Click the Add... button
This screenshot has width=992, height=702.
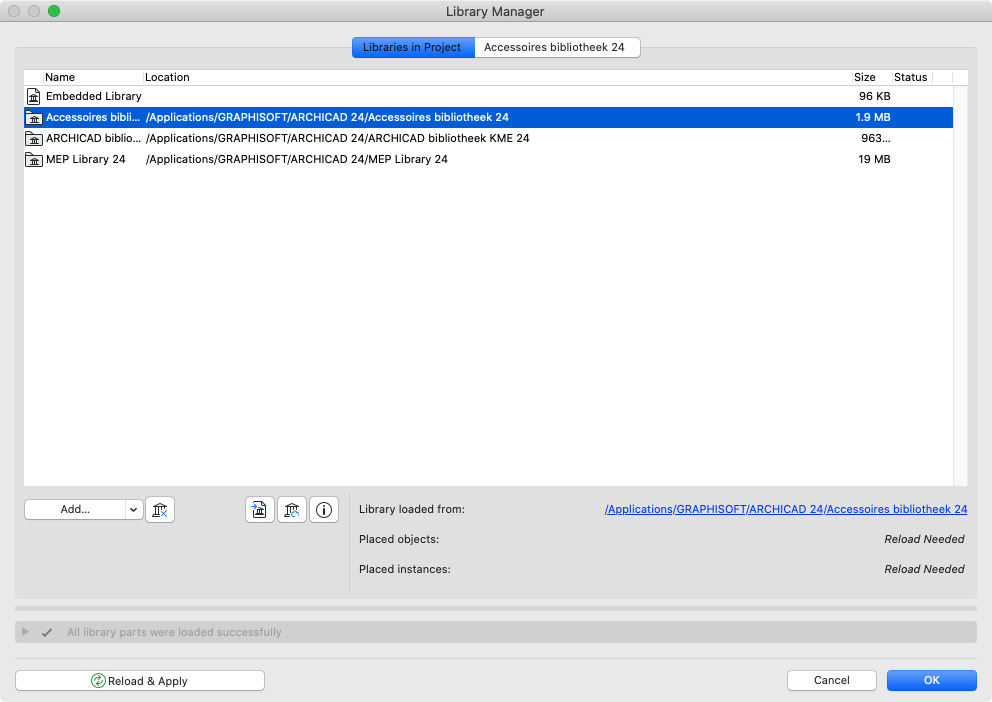(x=75, y=510)
